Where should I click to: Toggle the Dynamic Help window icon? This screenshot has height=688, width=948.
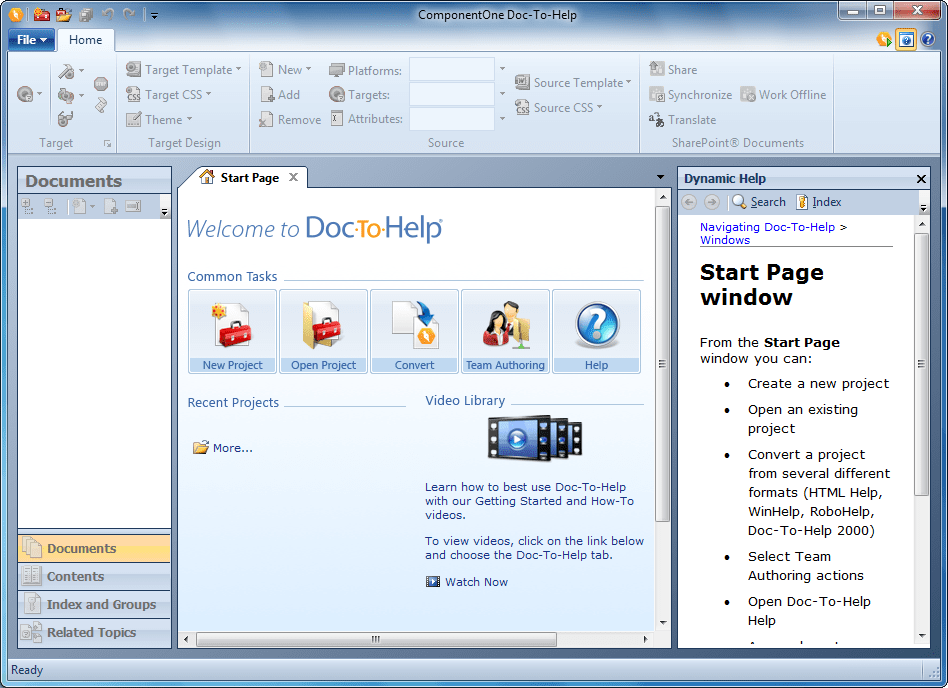click(x=906, y=40)
